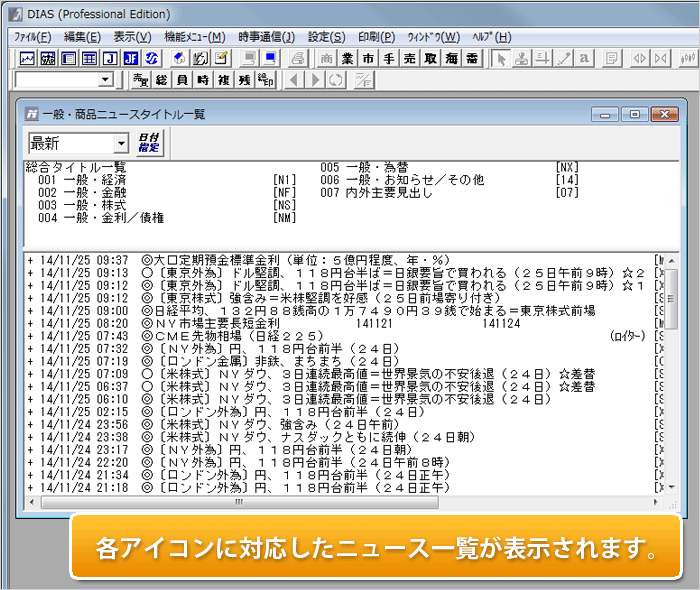Image resolution: width=700 pixels, height=590 pixels.
Task: Open the ファイル(F) menu
Action: point(33,37)
